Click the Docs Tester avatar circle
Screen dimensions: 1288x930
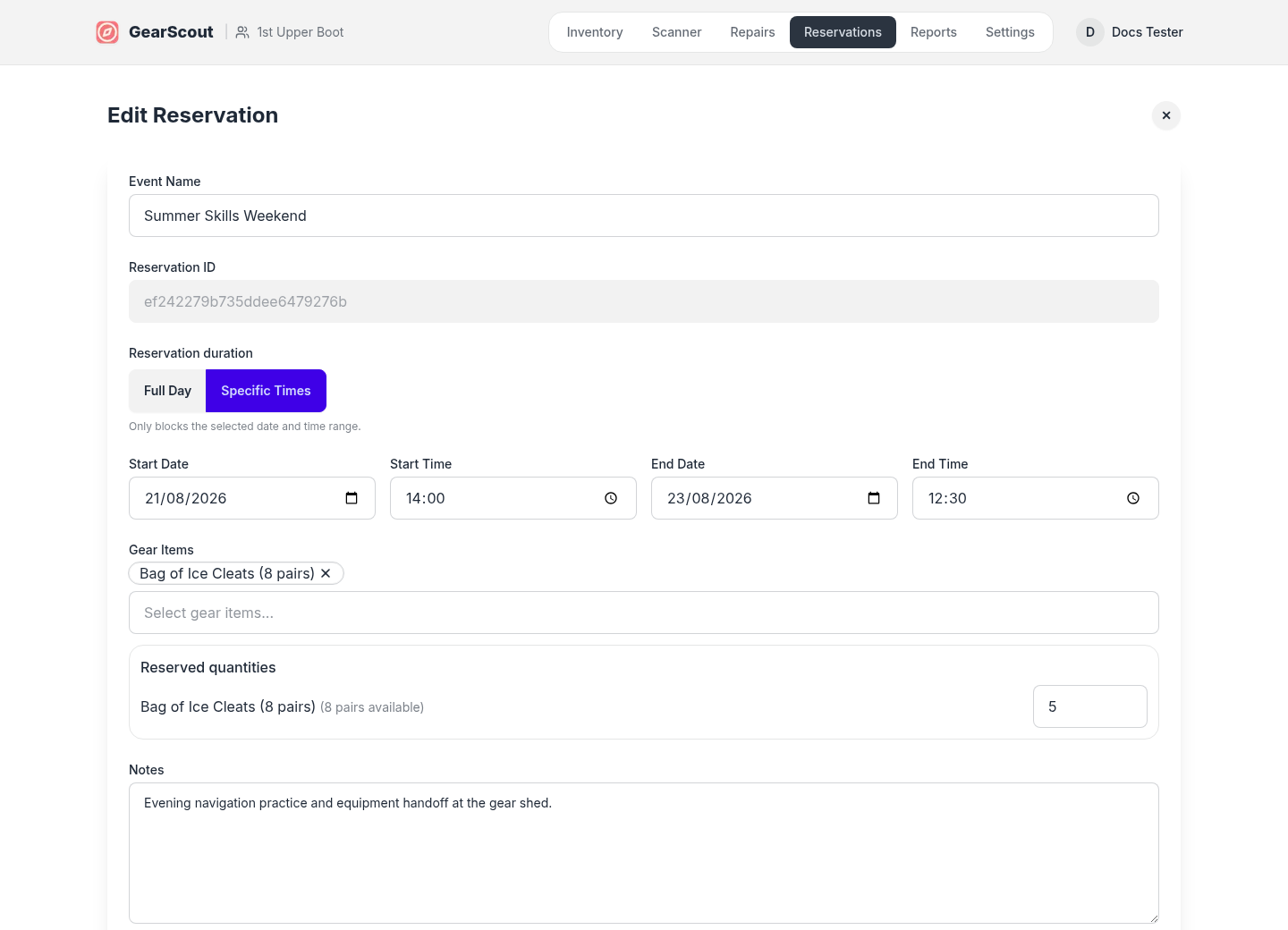[1090, 32]
